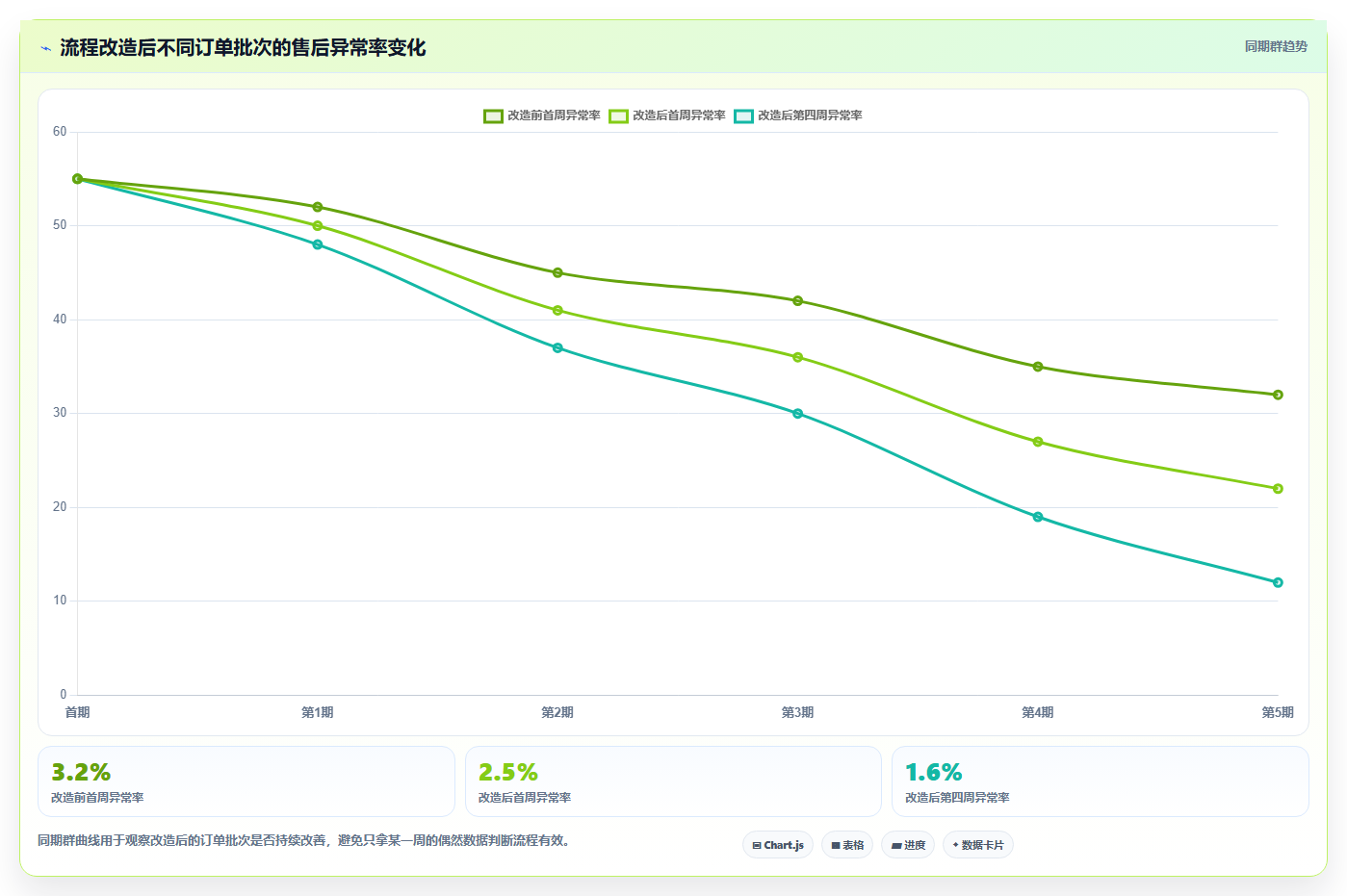This screenshot has height=896, width=1347.
Task: Click the teal data point at 第1期
Action: 318,244
